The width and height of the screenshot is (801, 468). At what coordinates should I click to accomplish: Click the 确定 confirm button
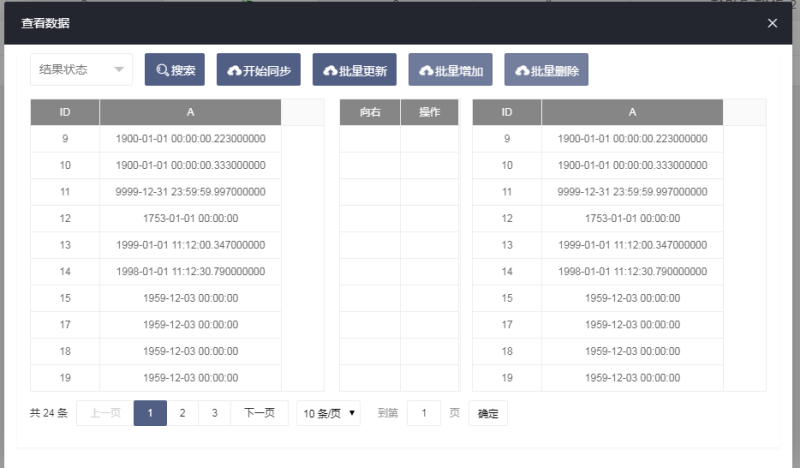click(x=488, y=413)
